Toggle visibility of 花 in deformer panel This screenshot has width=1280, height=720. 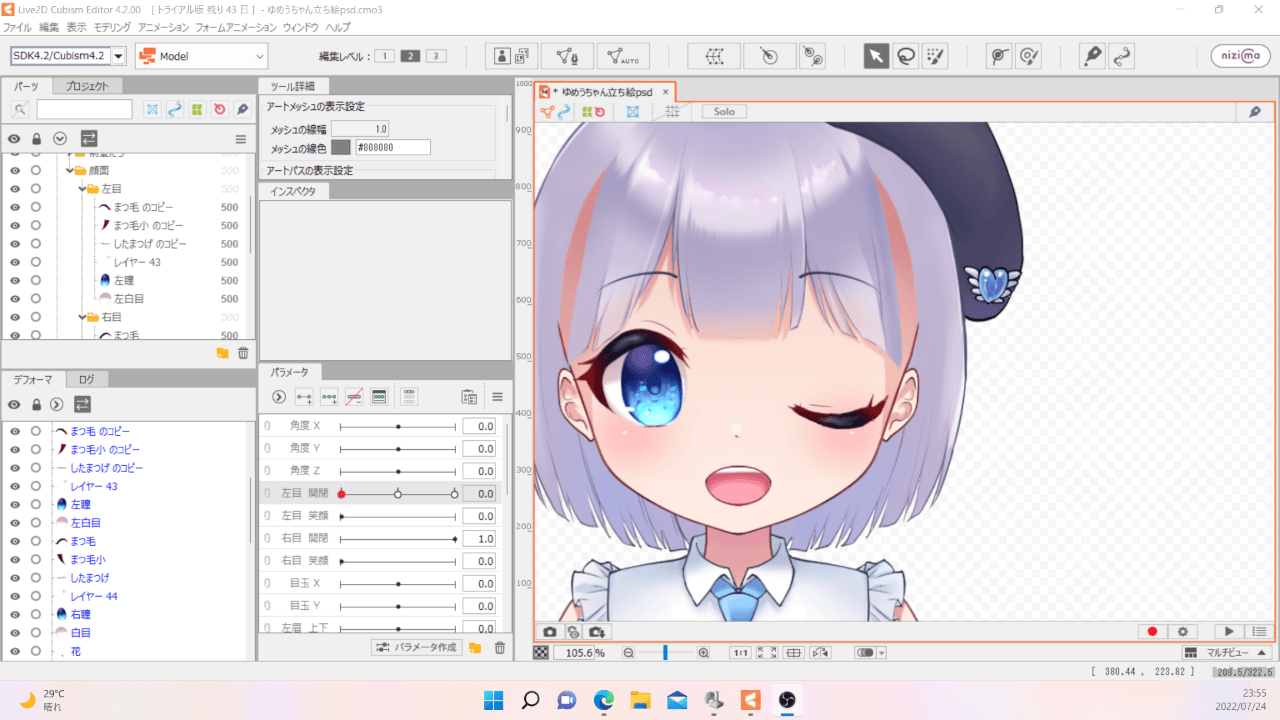click(x=15, y=651)
